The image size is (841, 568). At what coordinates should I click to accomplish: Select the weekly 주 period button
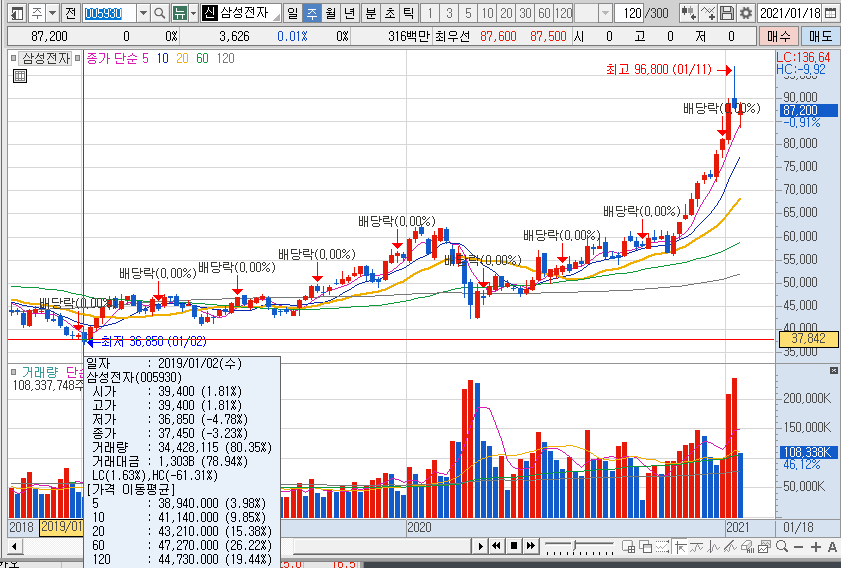point(312,13)
